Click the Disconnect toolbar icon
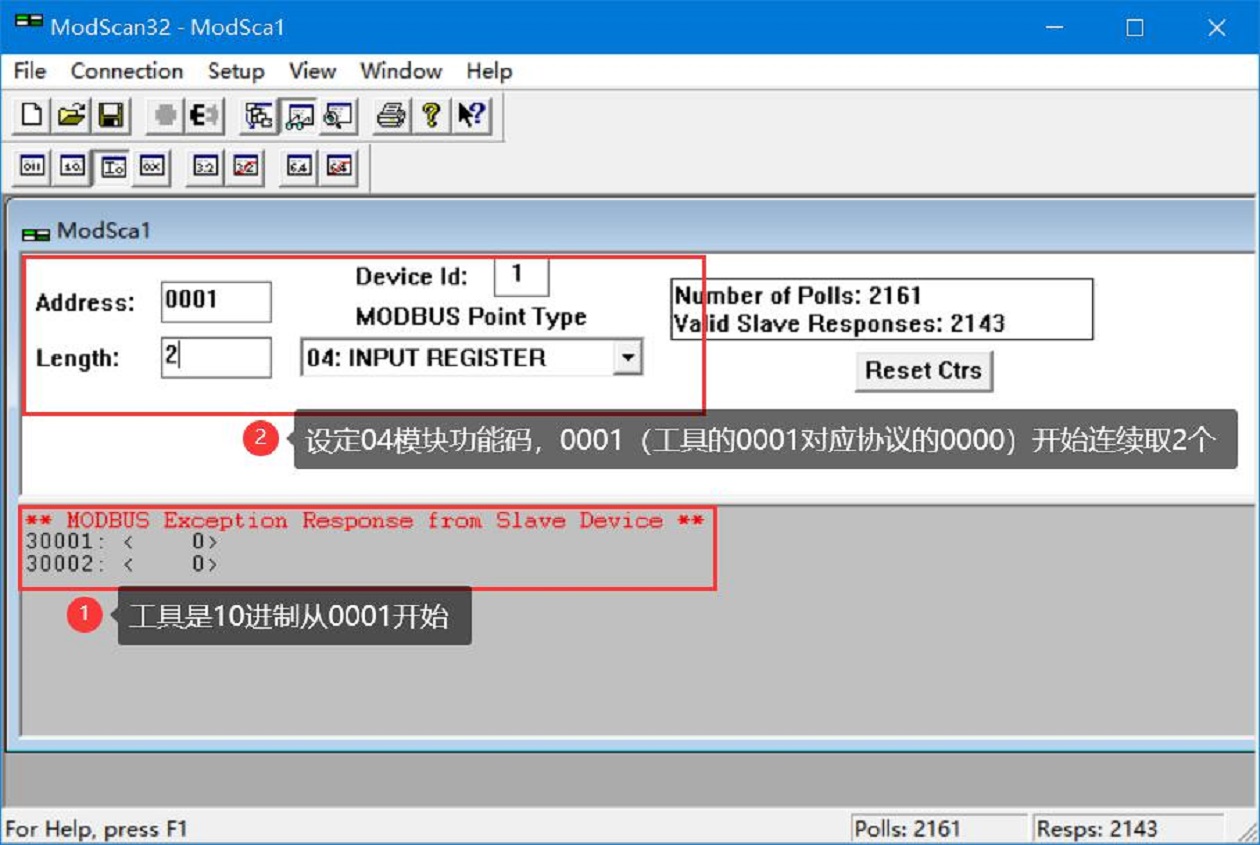This screenshot has width=1260, height=845. pyautogui.click(x=203, y=116)
